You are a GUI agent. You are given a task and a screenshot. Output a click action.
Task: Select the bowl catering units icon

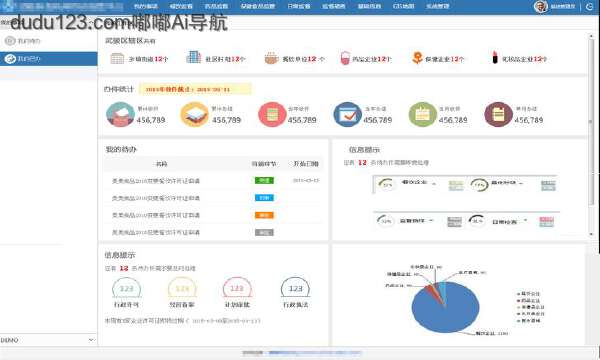pos(271,58)
